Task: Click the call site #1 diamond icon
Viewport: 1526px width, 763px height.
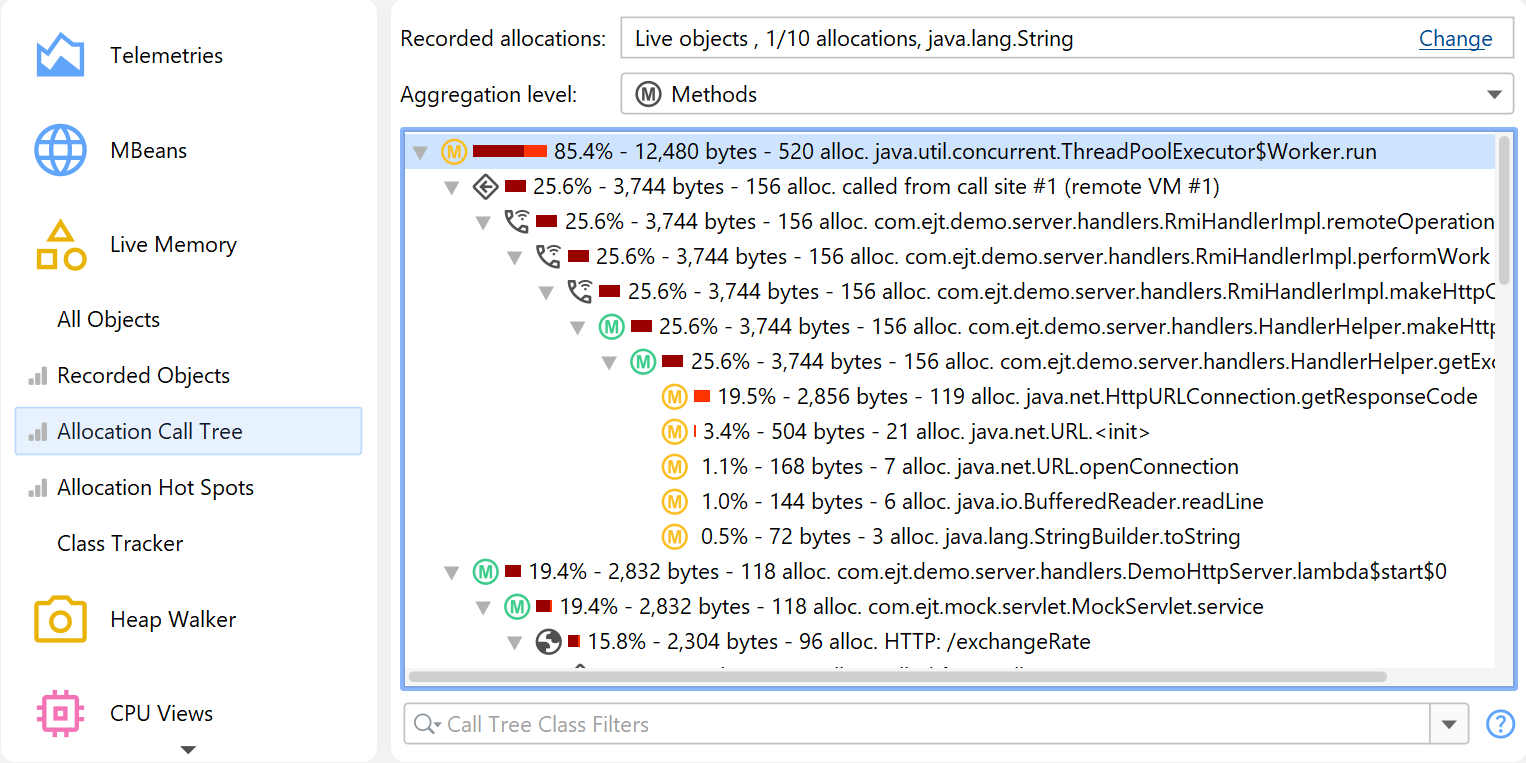Action: click(485, 186)
